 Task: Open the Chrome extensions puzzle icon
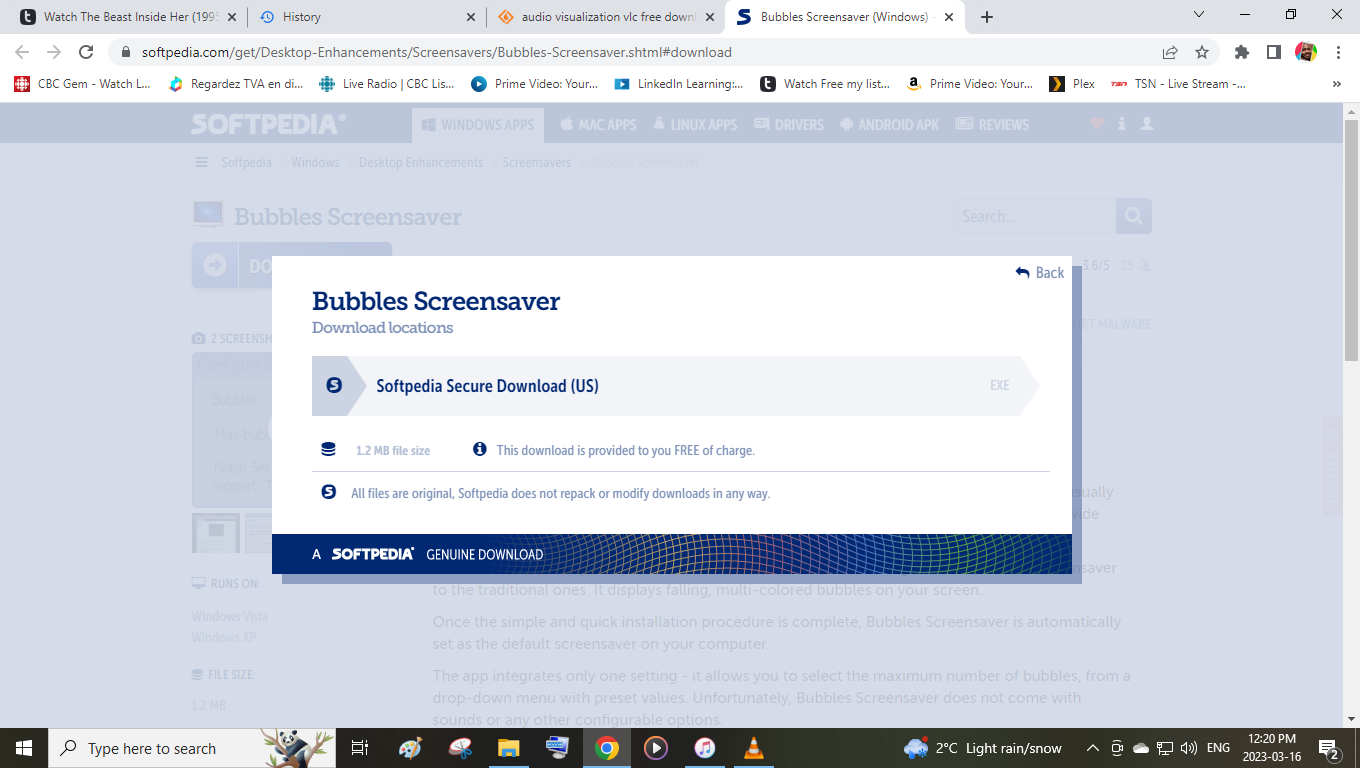coord(1242,52)
